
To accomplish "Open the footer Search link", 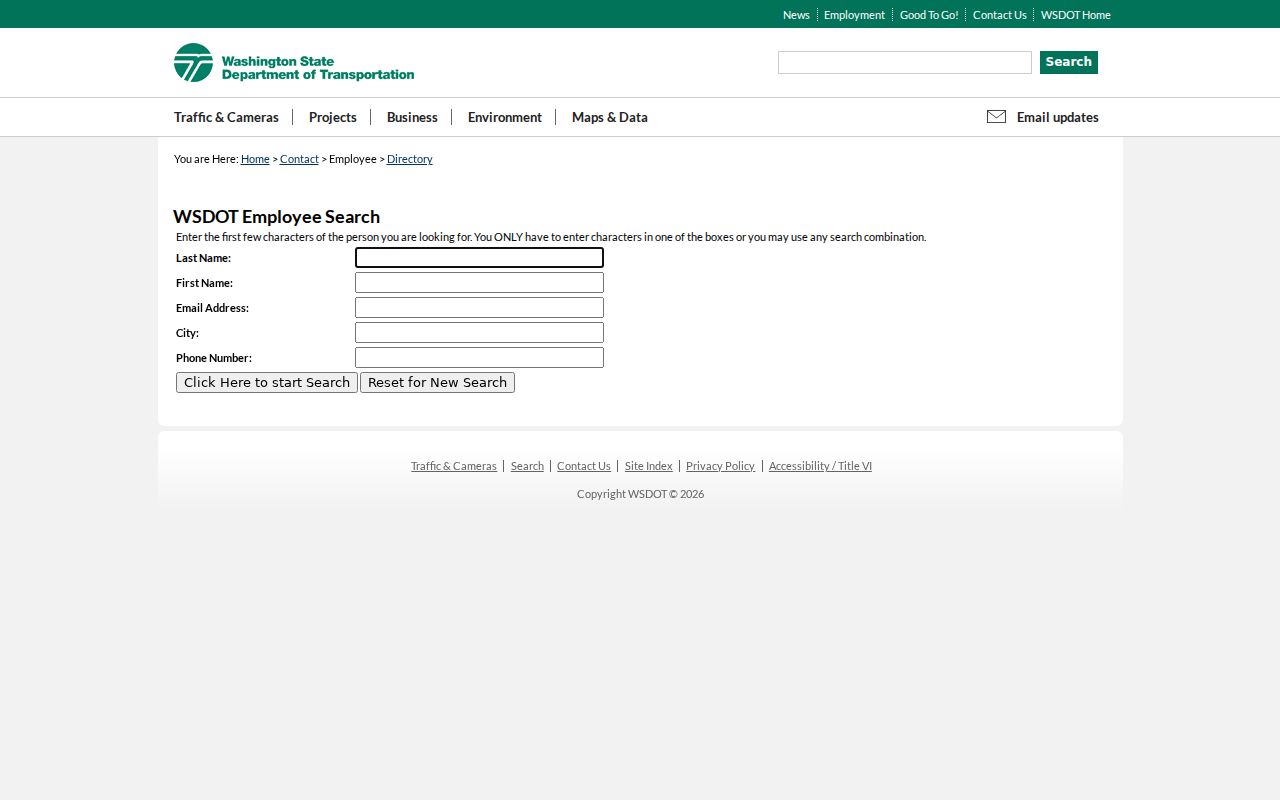I will 527,466.
